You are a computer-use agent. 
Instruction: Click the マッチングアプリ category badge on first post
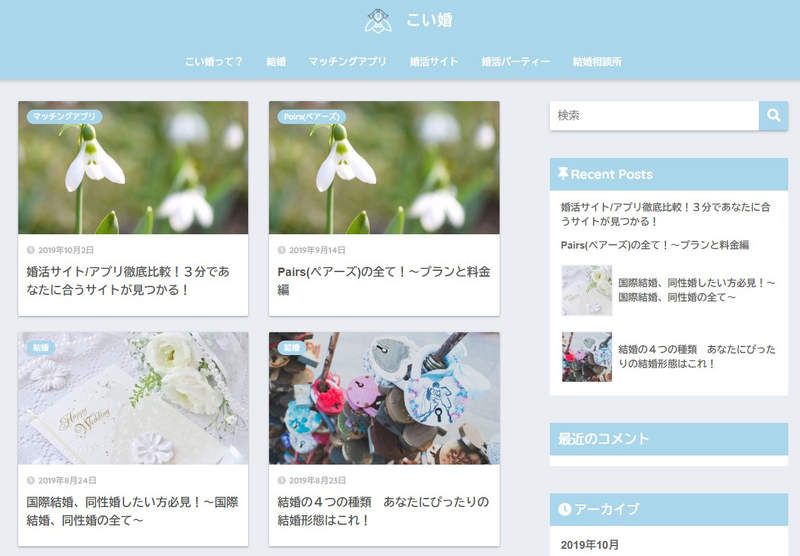[x=64, y=117]
